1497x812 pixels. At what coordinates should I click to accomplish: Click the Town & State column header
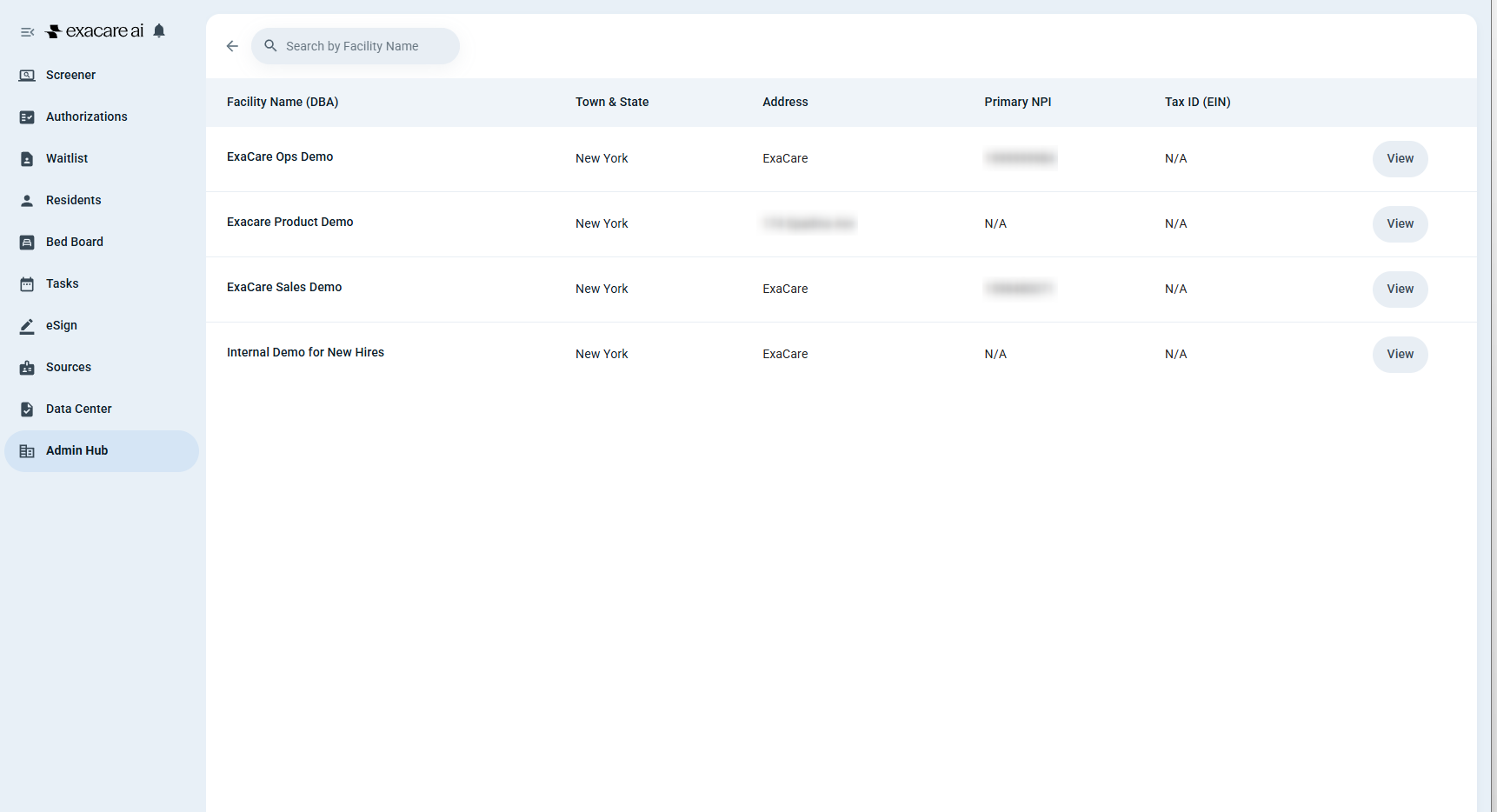612,102
